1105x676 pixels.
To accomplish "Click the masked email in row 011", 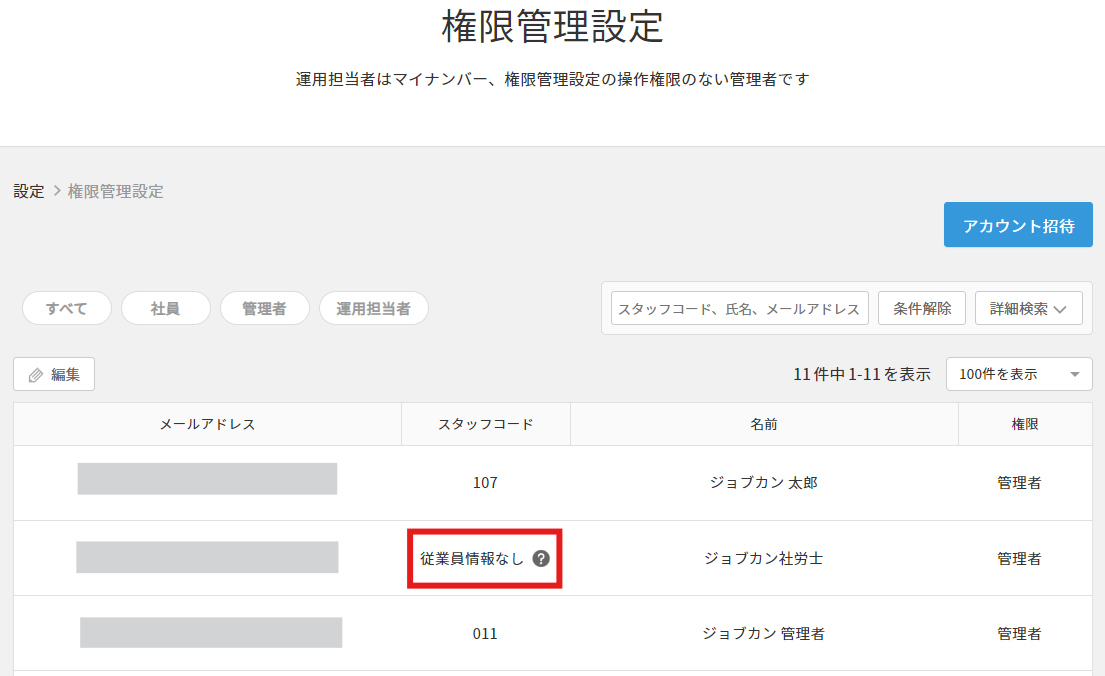I will coord(211,632).
